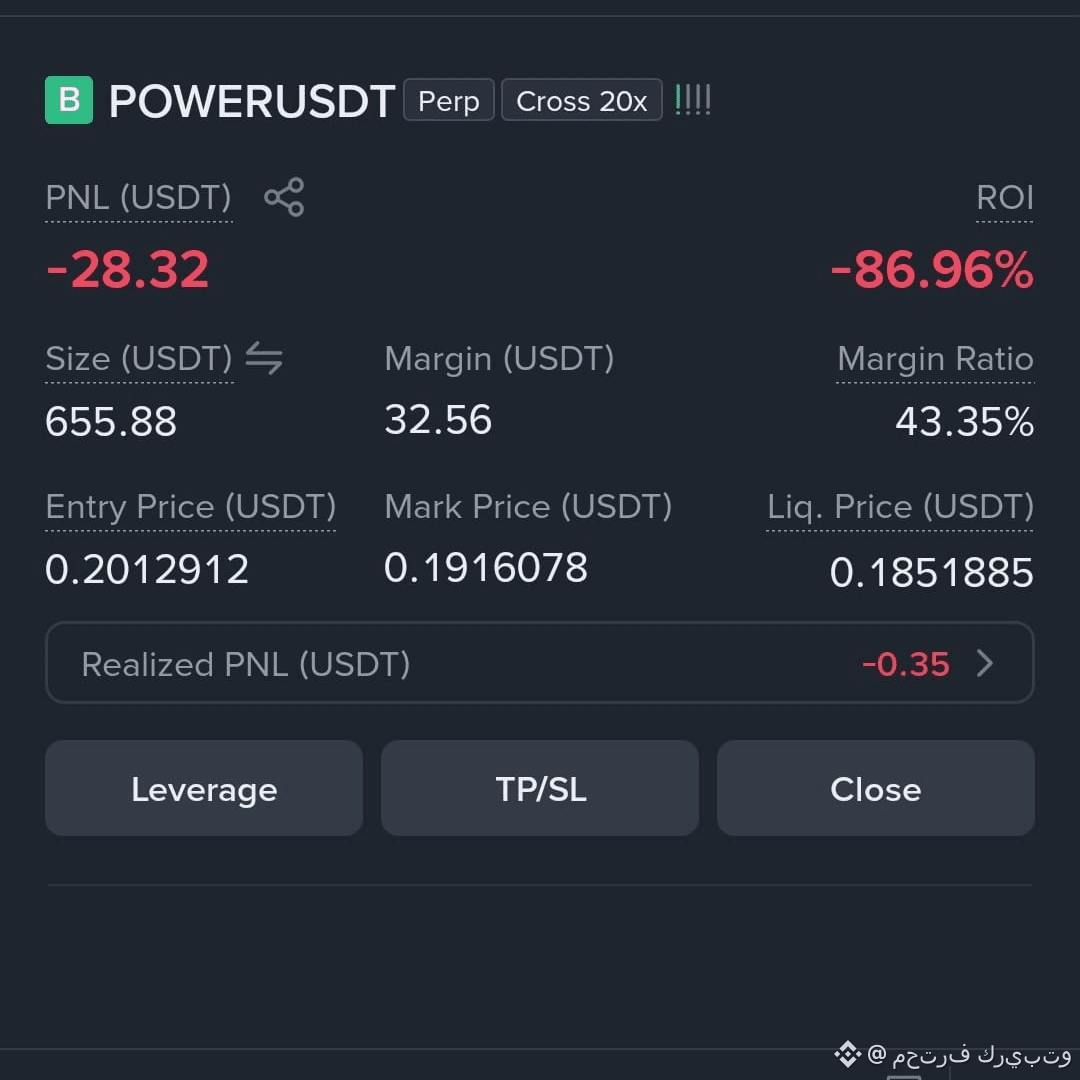Open the TP/SL settings button
This screenshot has height=1080, width=1080.
coord(540,788)
